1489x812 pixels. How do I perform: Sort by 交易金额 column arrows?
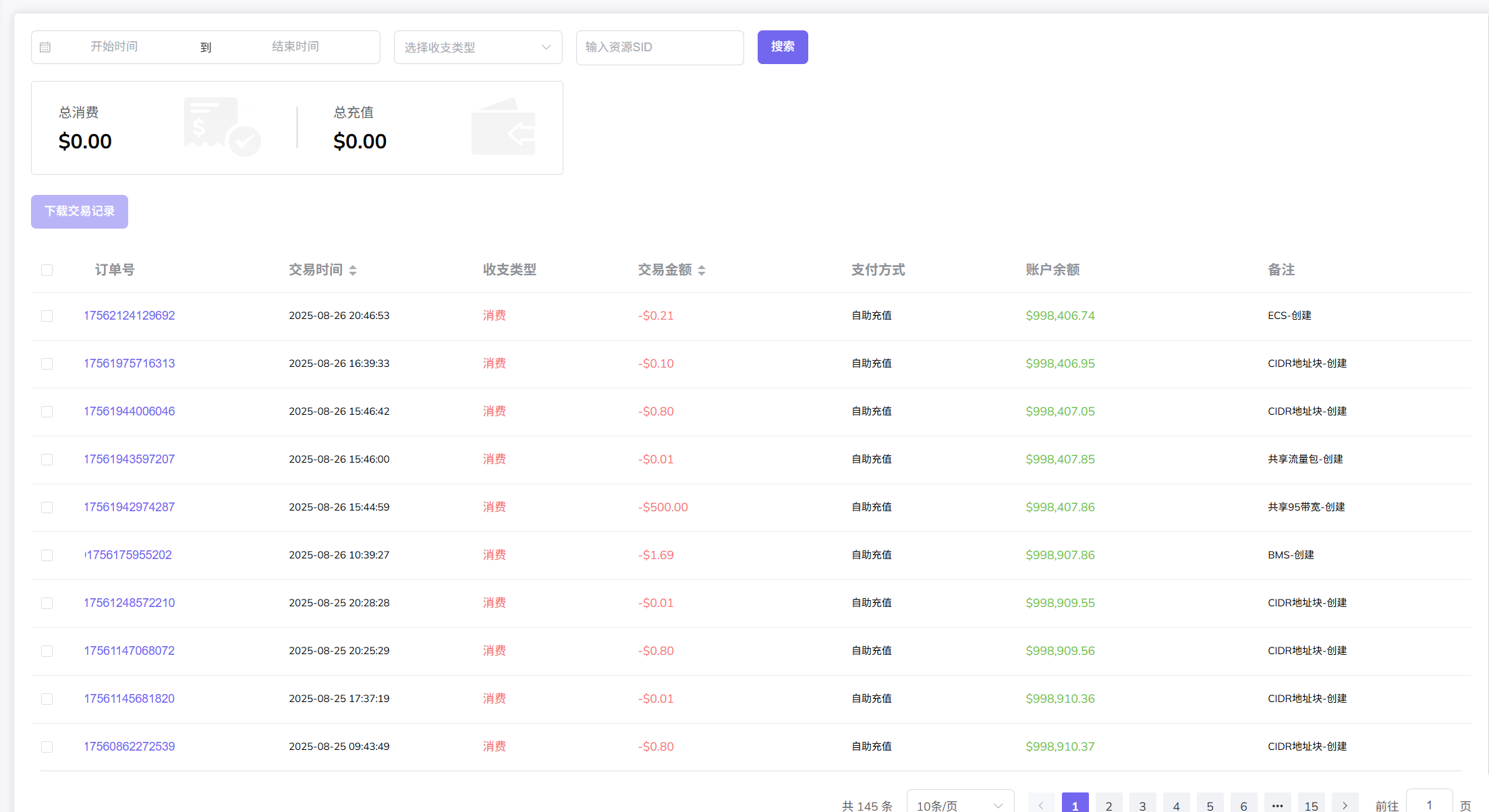(702, 270)
